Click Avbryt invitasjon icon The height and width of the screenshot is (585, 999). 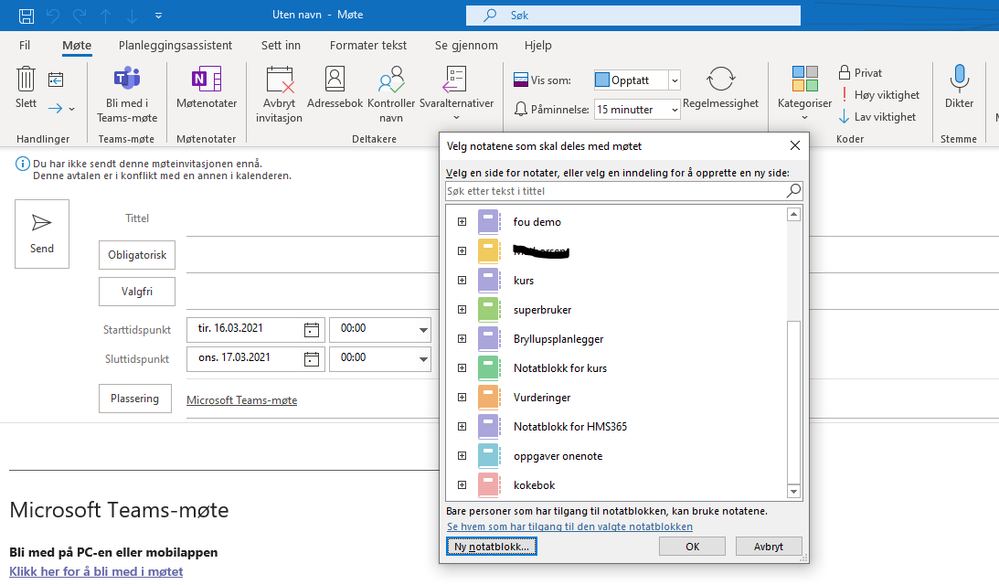(280, 79)
